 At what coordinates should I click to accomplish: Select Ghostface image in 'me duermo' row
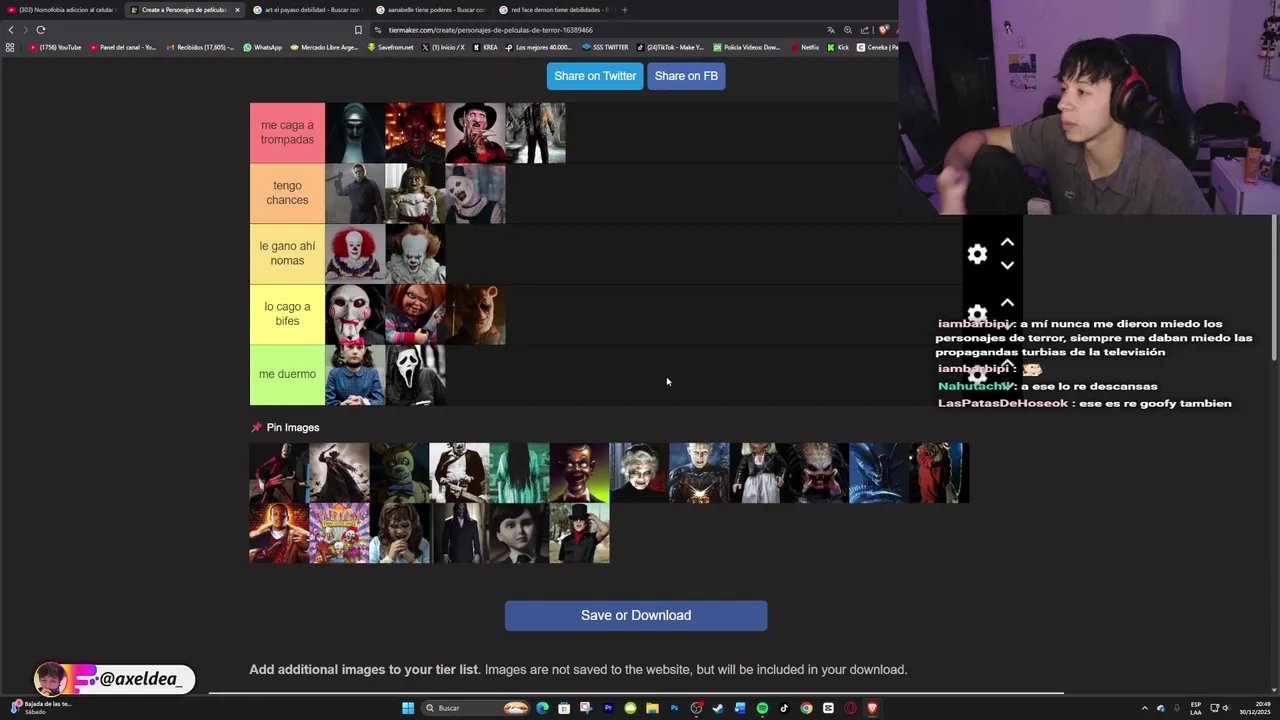(x=415, y=375)
